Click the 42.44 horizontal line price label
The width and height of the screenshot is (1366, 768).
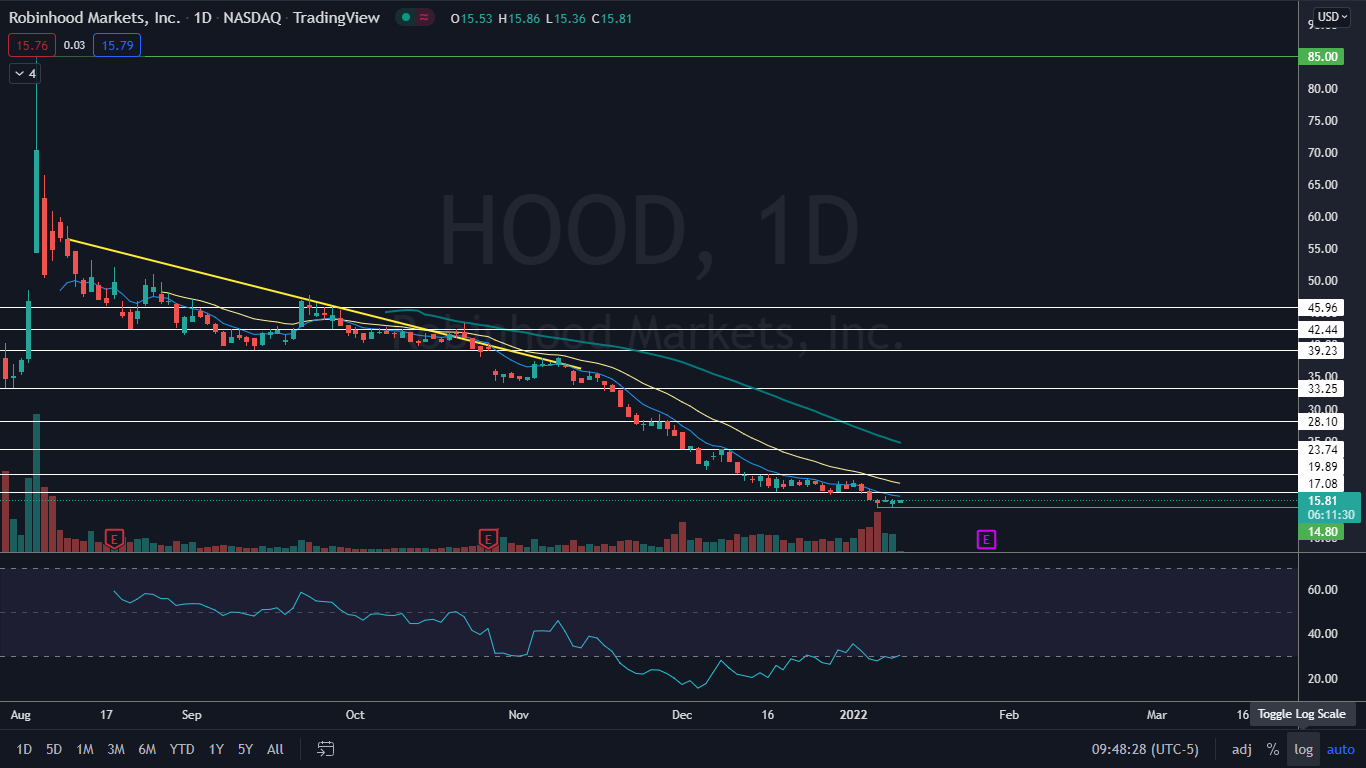[x=1323, y=329]
